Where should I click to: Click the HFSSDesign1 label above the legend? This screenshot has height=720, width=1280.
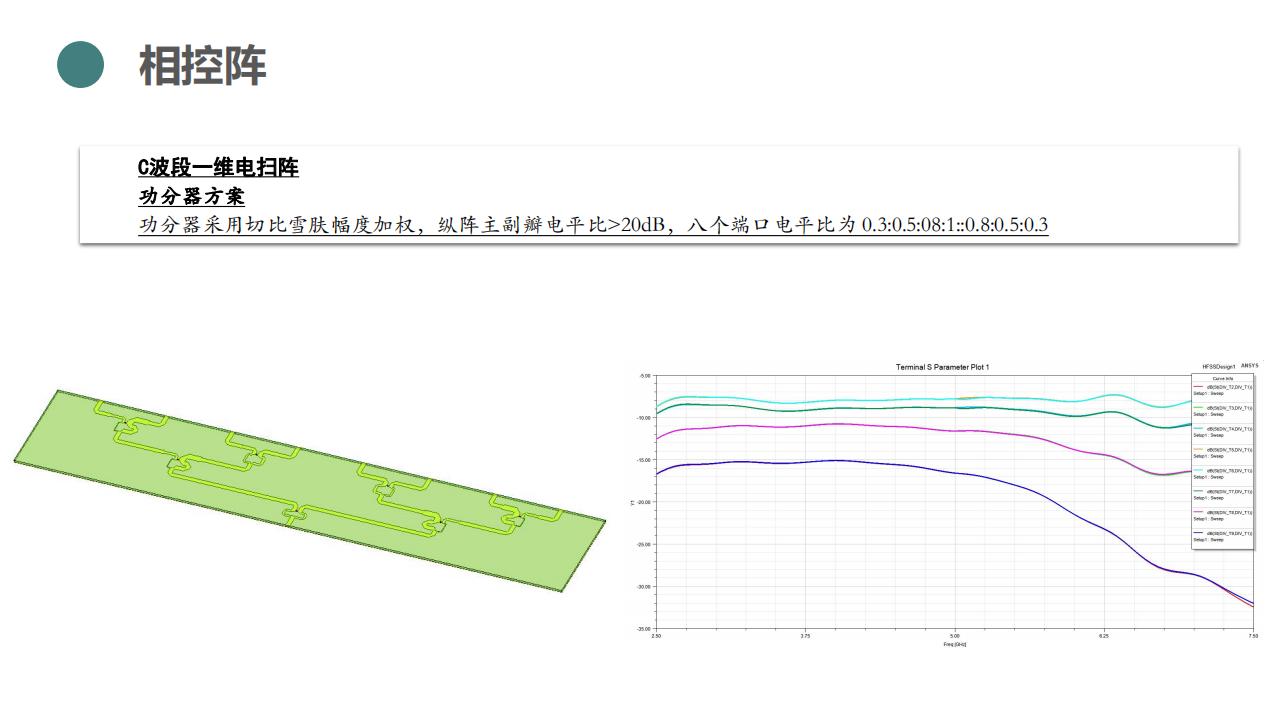tap(1219, 367)
